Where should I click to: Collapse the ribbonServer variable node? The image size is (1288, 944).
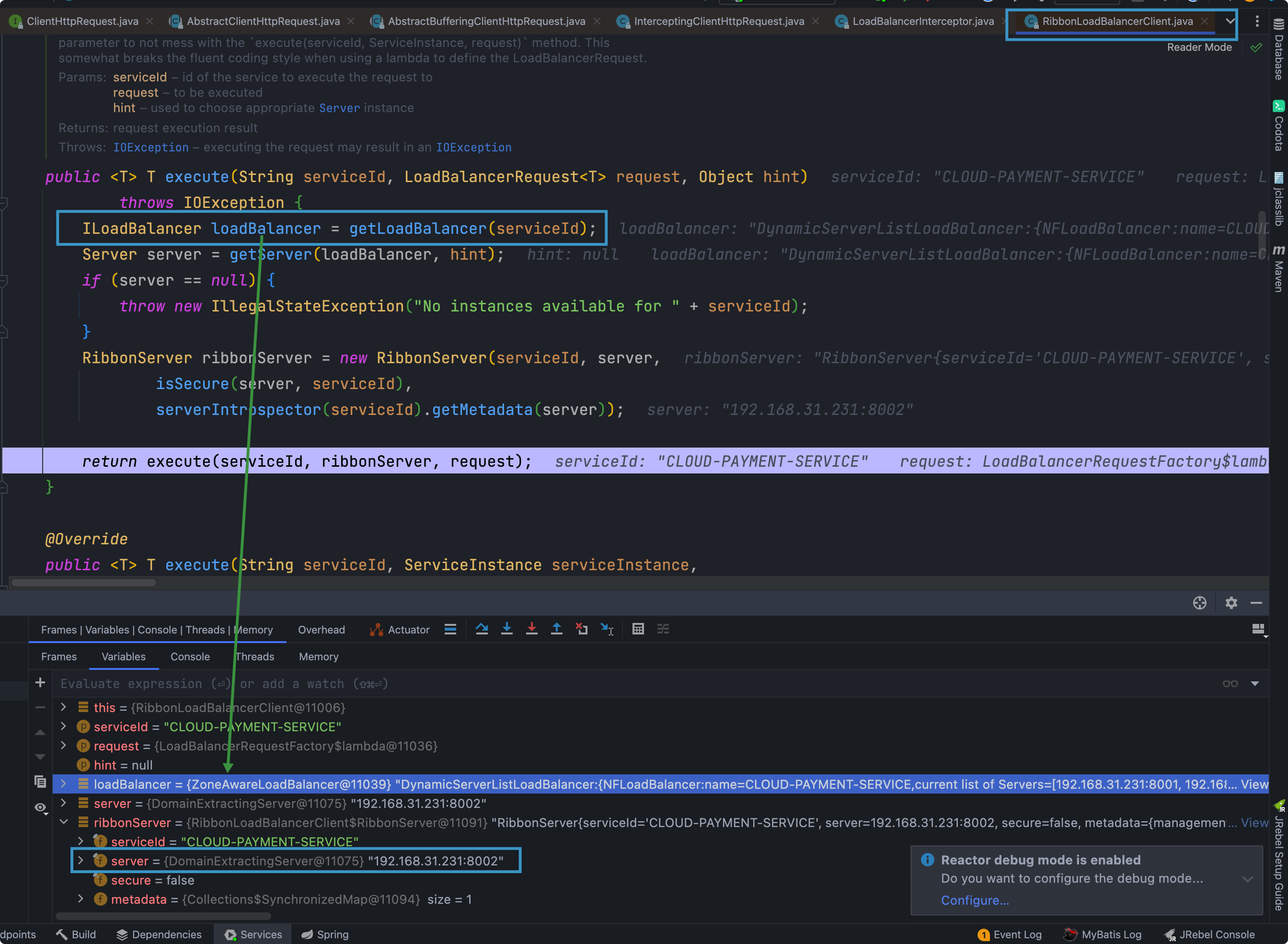pos(63,822)
